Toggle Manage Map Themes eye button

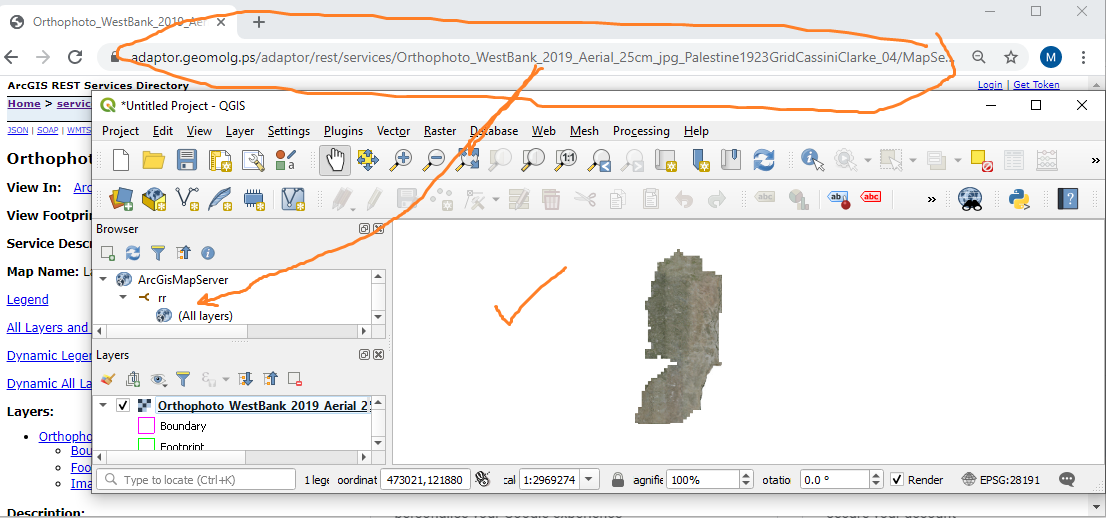(159, 380)
